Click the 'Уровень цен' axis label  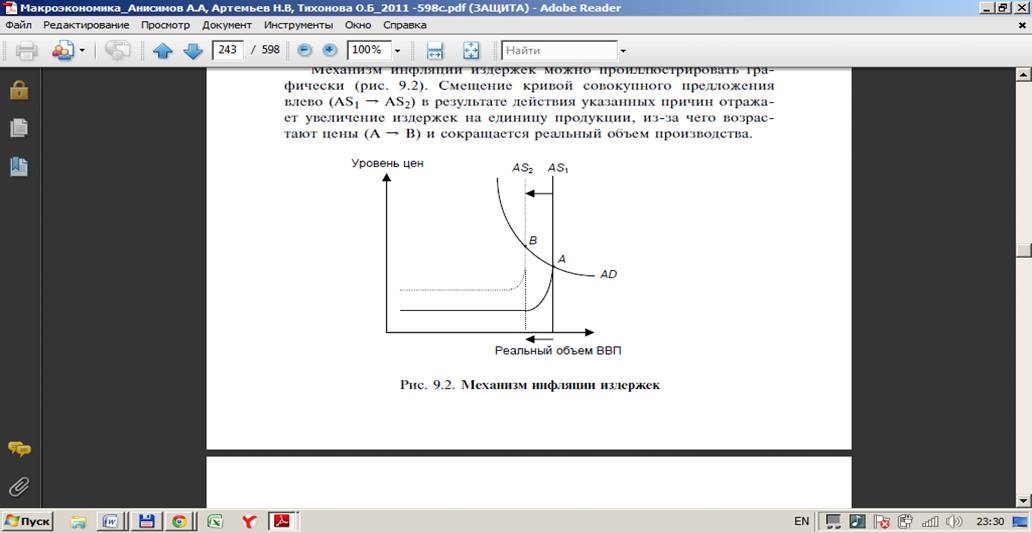click(387, 164)
